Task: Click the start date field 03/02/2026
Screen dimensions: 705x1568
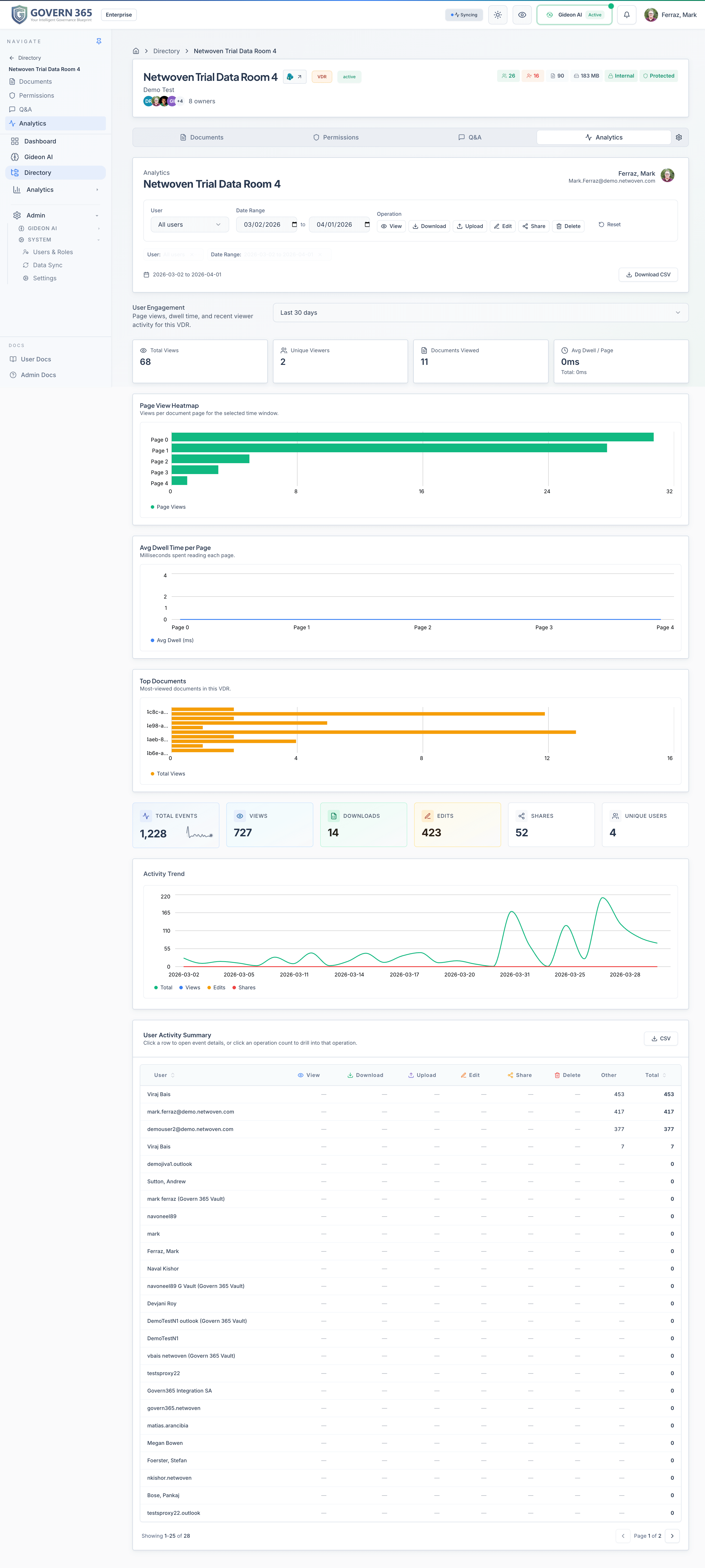Action: tap(266, 225)
